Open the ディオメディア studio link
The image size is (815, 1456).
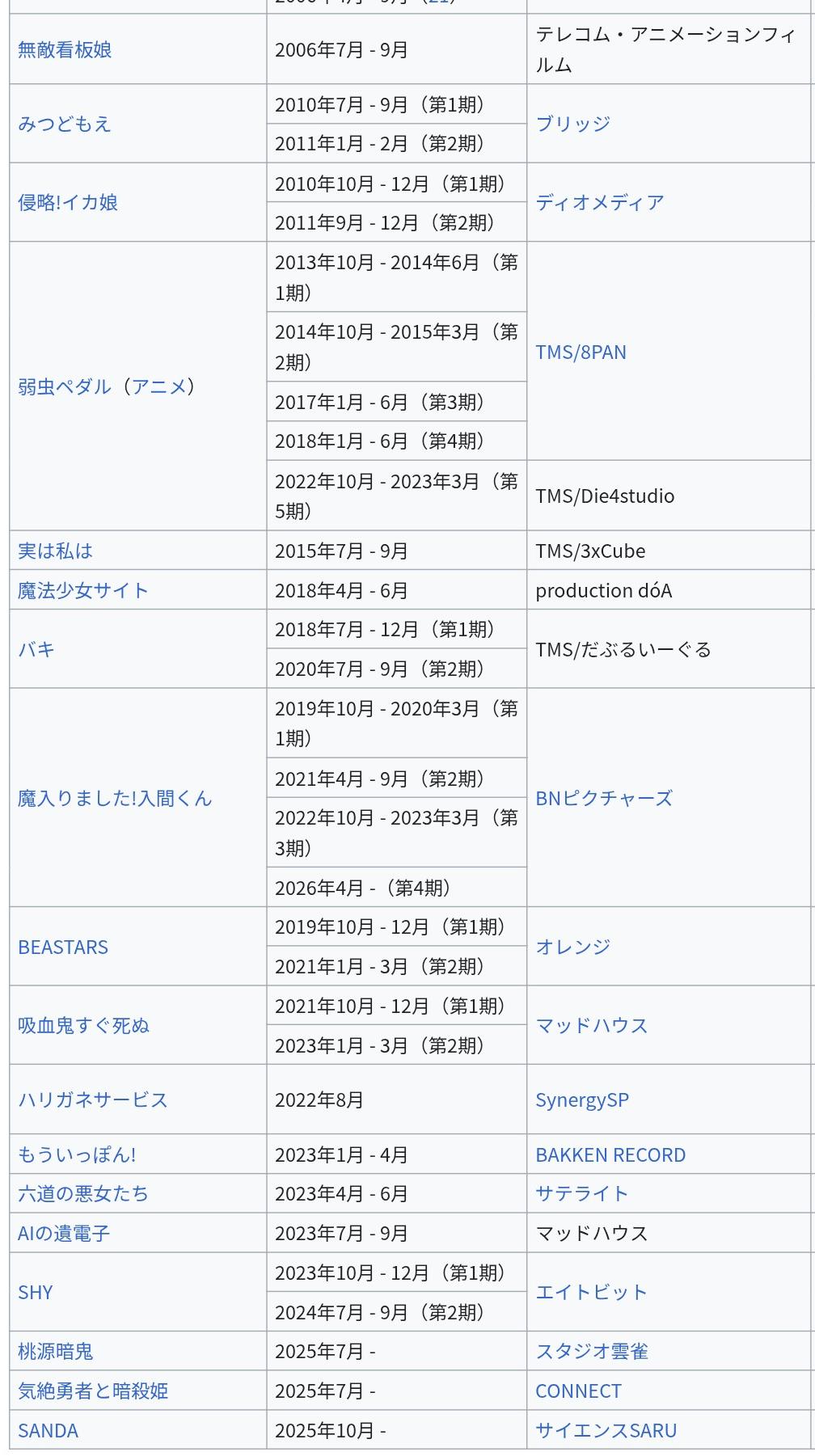[600, 203]
